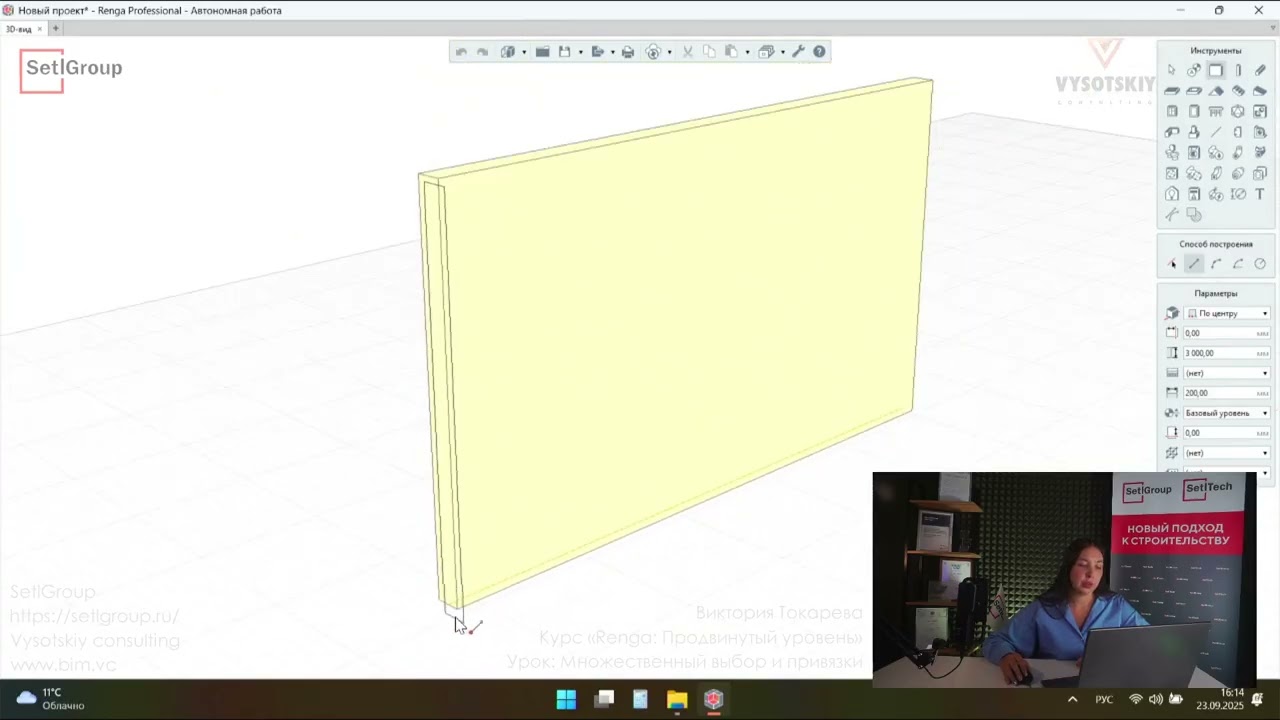Click the Undo arrow in the toolbar

point(461,52)
